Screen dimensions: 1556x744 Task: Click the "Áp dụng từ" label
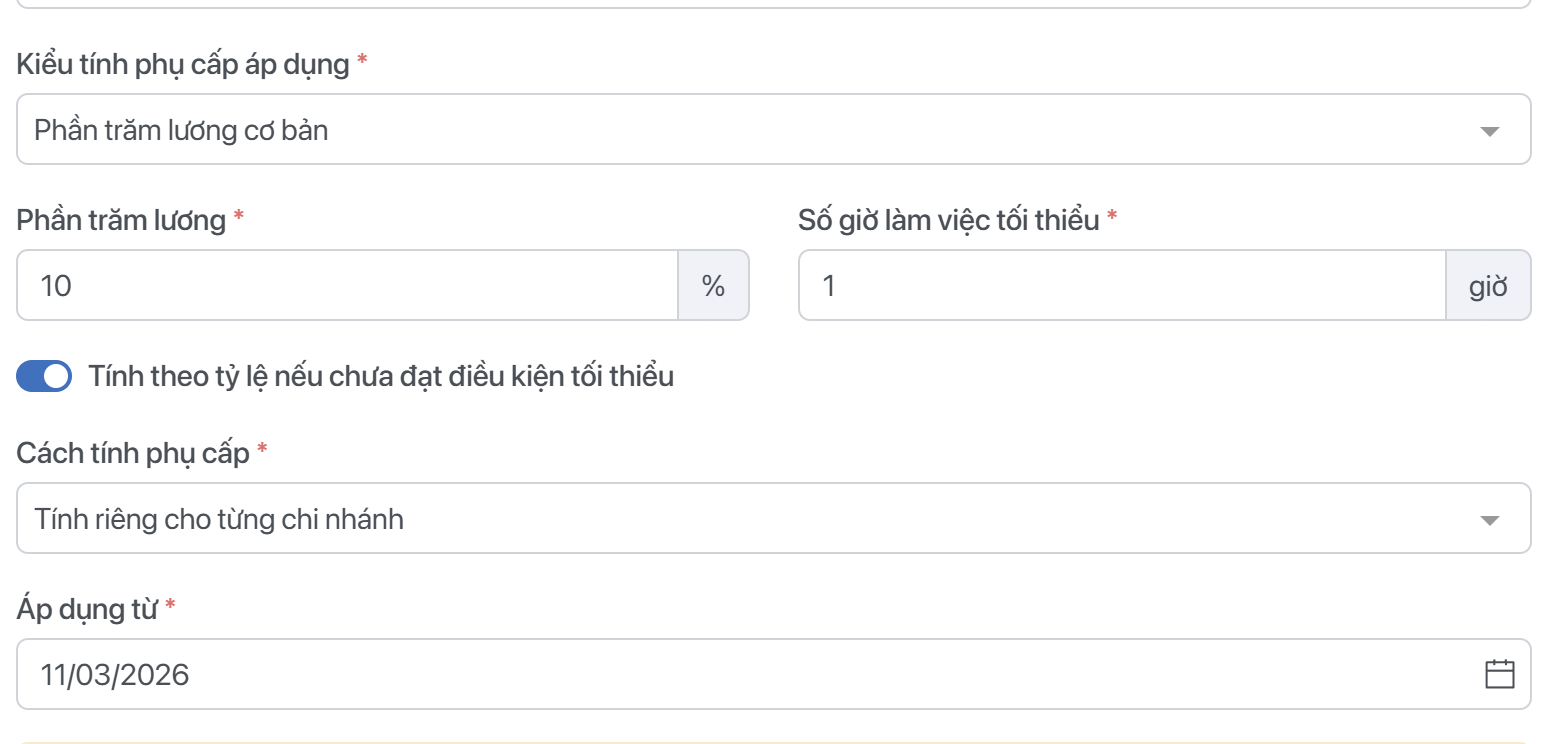(87, 609)
